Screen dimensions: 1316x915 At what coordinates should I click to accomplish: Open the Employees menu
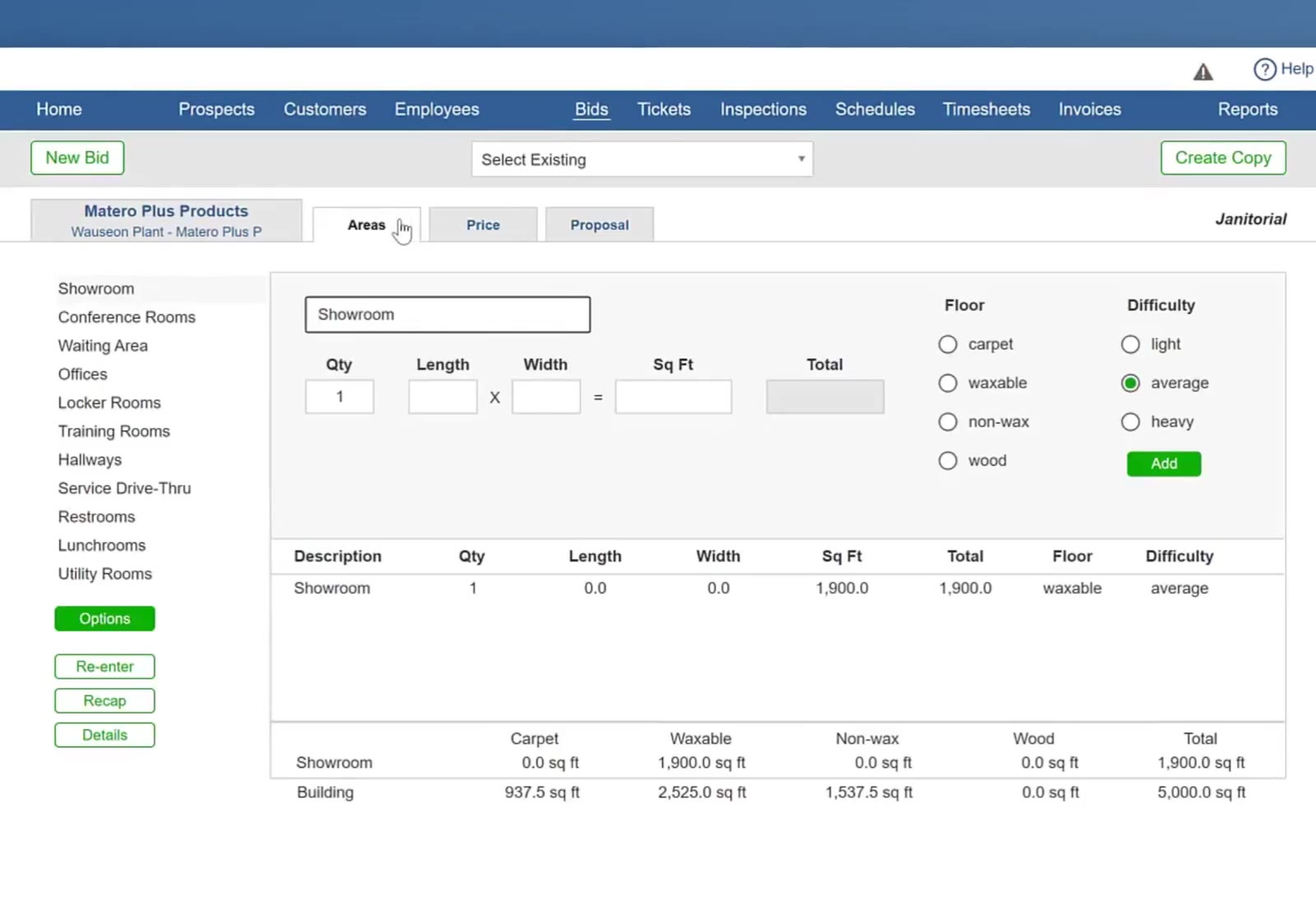(437, 109)
